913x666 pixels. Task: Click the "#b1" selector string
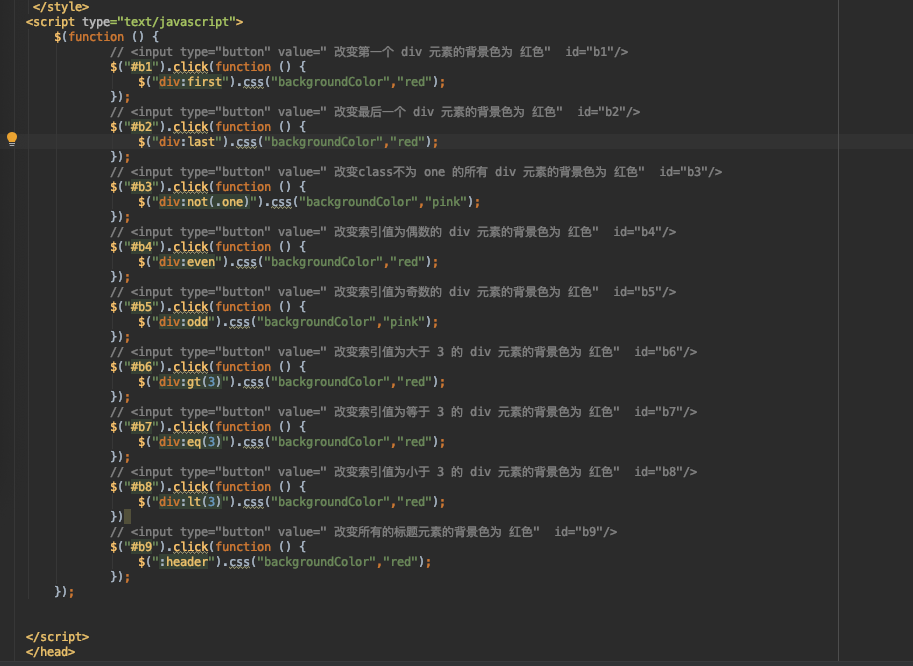click(x=141, y=67)
